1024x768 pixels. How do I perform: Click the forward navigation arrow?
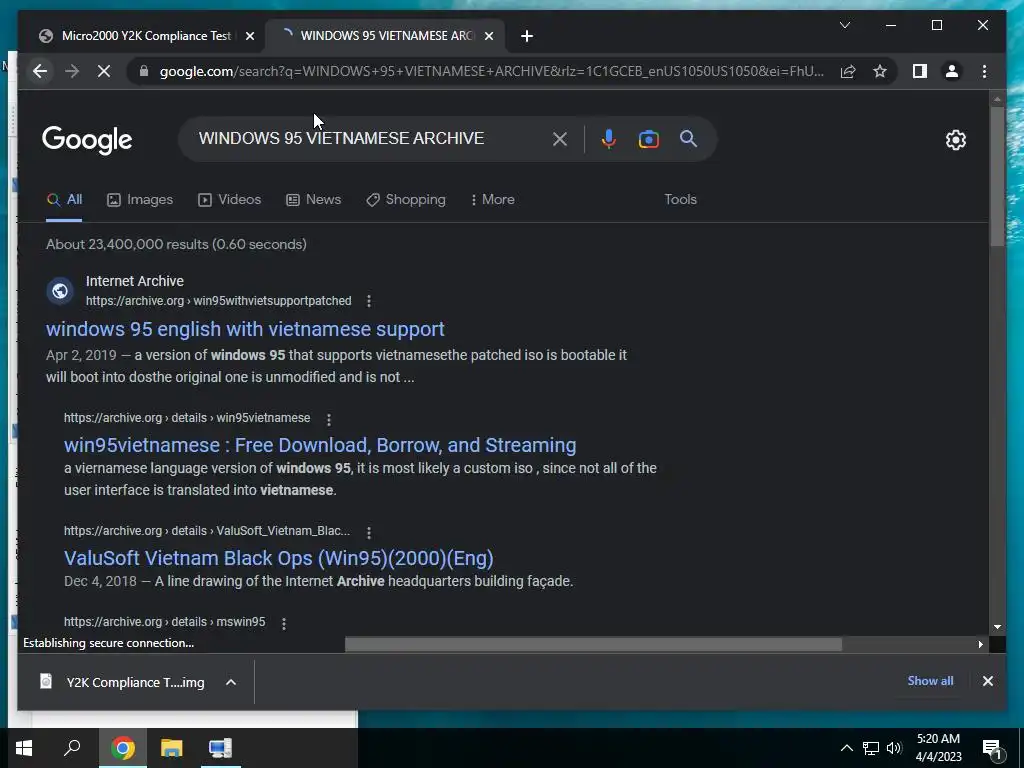pyautogui.click(x=72, y=71)
